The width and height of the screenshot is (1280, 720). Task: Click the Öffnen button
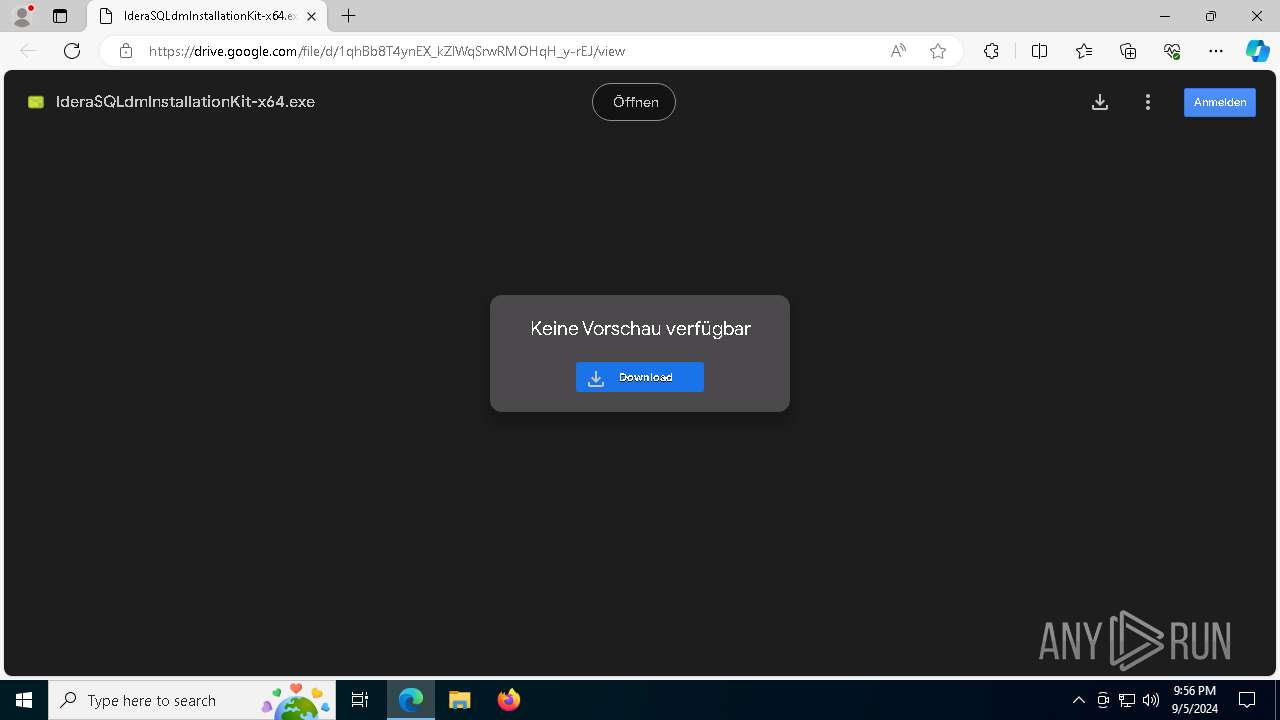(634, 102)
